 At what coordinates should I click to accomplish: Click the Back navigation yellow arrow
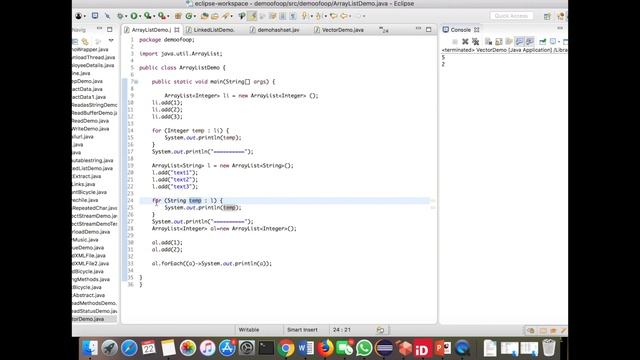[344, 16]
